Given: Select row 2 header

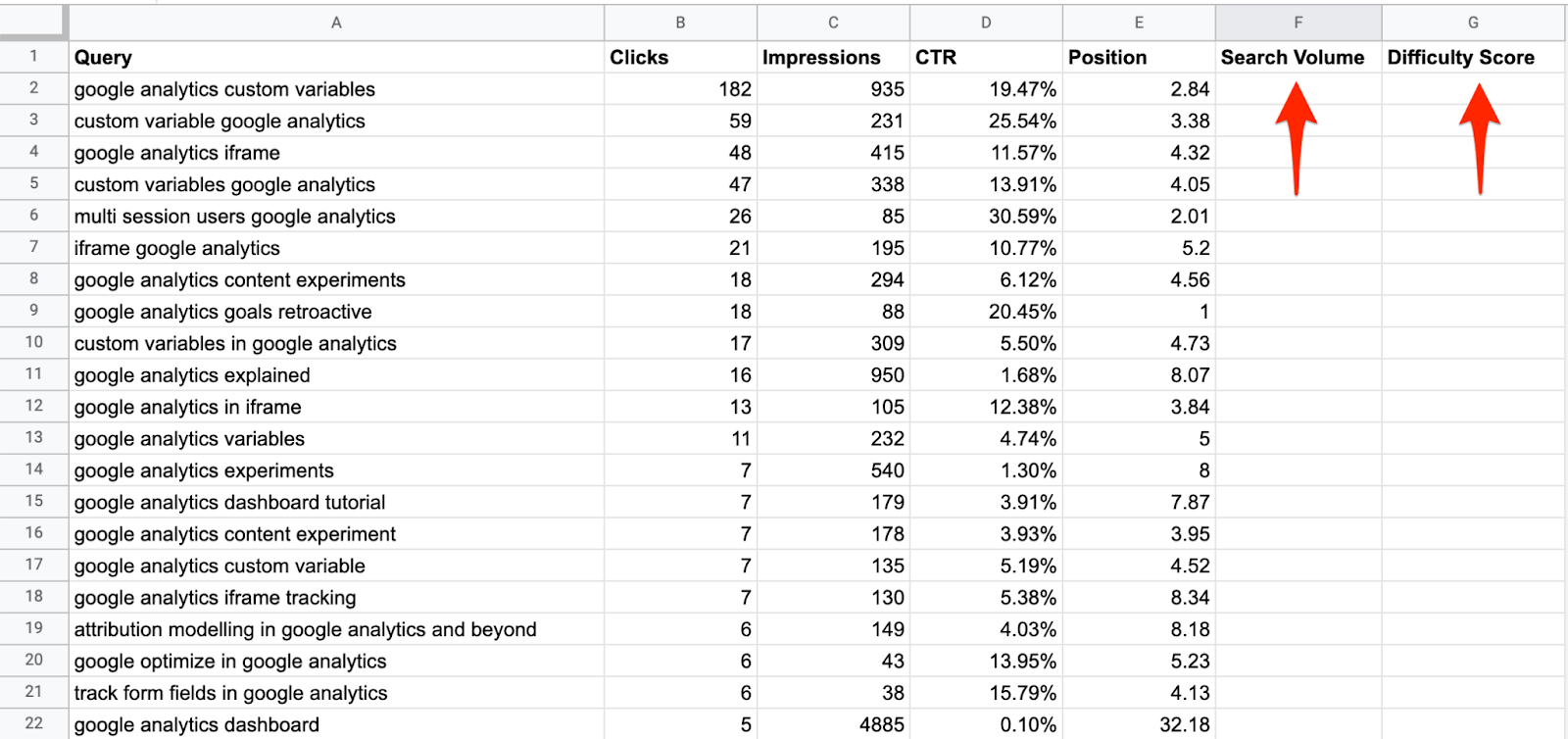Looking at the screenshot, I should (33, 88).
